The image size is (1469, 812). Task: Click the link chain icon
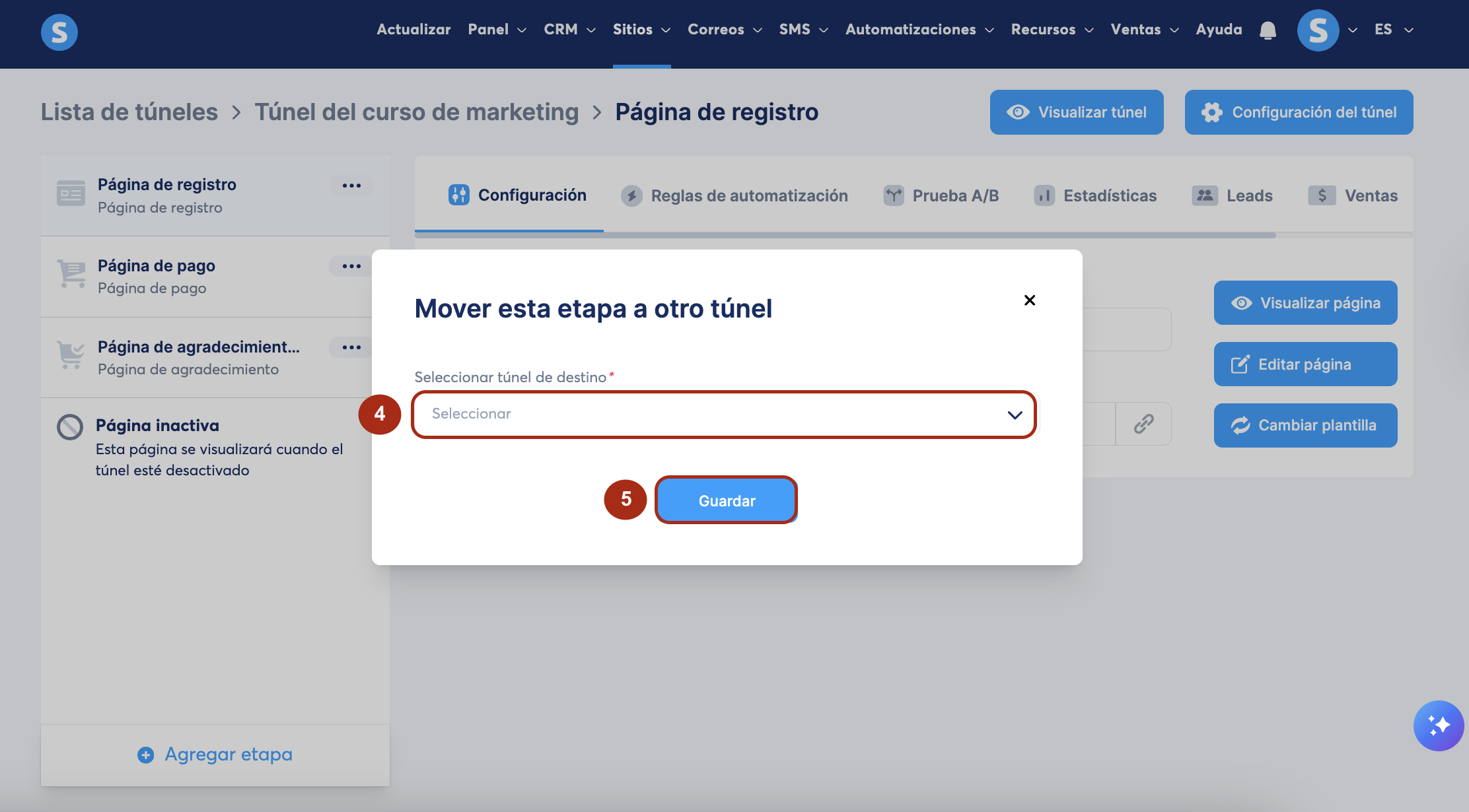(1143, 424)
